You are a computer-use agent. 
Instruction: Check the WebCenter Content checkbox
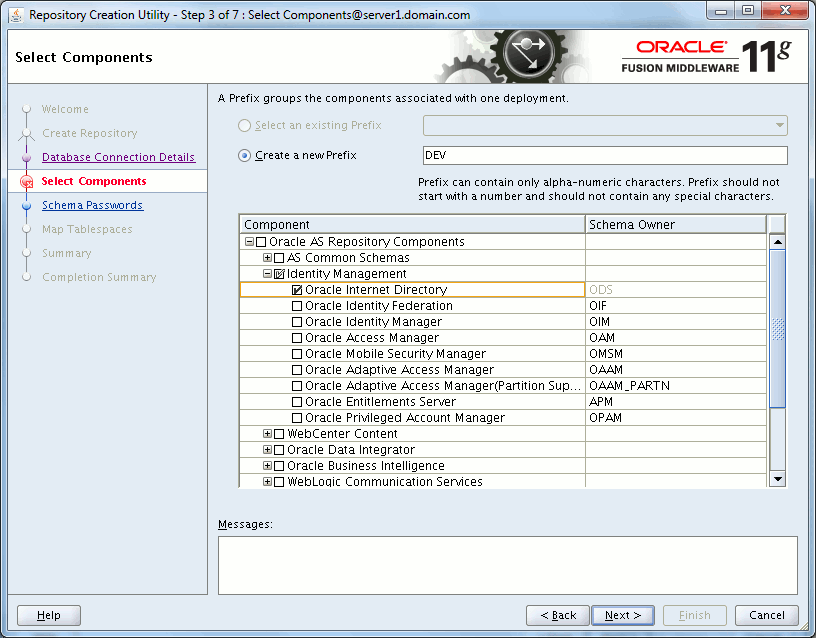pos(279,434)
